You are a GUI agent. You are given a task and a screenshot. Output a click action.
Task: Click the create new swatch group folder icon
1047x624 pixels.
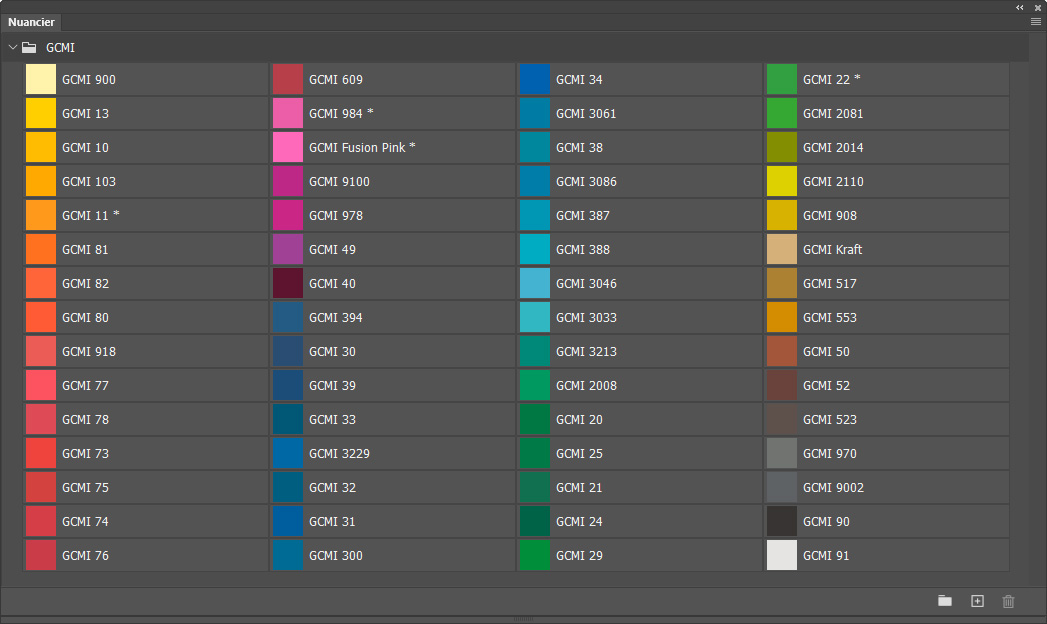coord(945,601)
